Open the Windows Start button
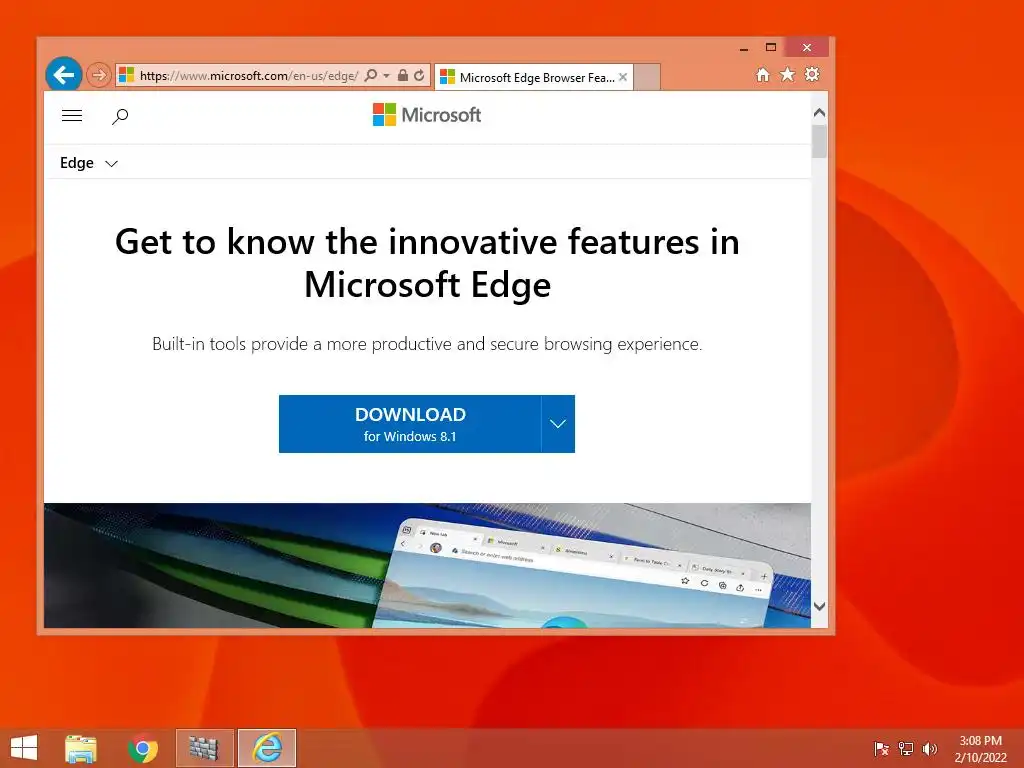This screenshot has width=1024, height=768. 24,748
